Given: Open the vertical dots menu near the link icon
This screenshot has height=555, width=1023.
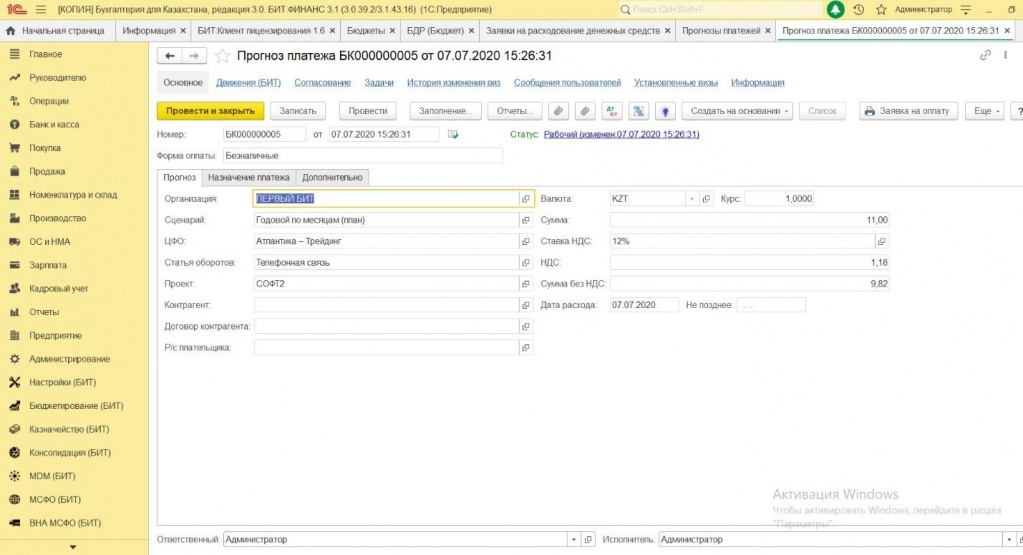Looking at the screenshot, I should [x=1005, y=56].
